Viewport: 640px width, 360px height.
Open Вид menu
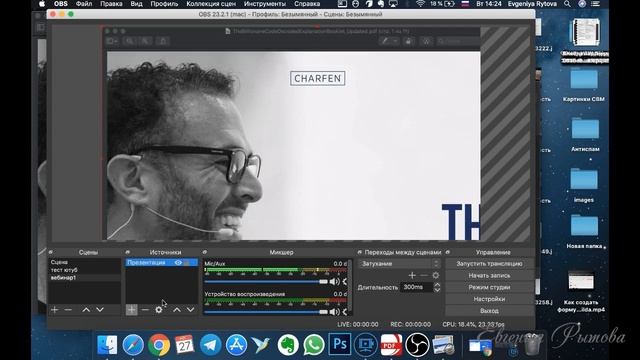click(136, 4)
